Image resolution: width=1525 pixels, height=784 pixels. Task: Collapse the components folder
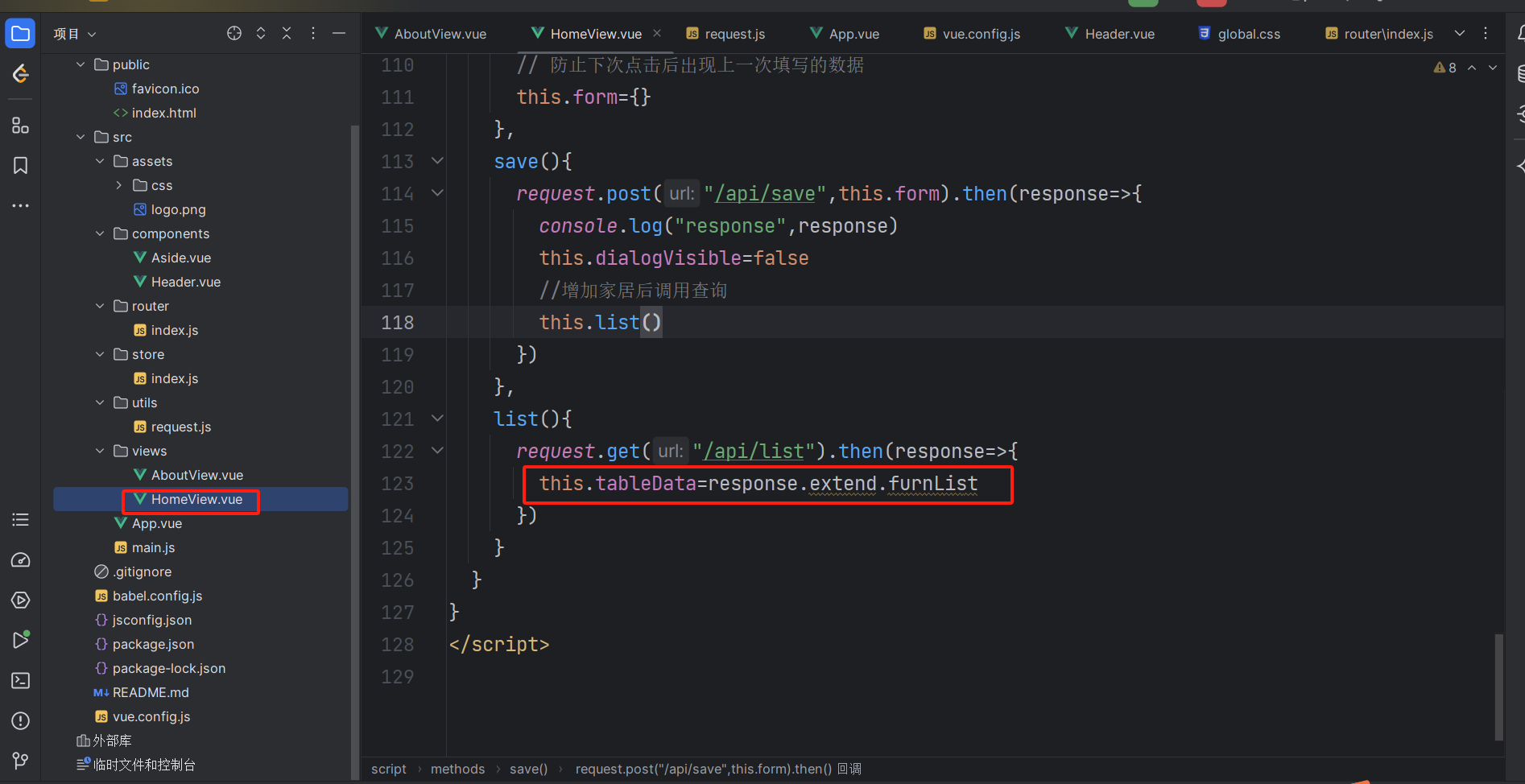click(100, 233)
